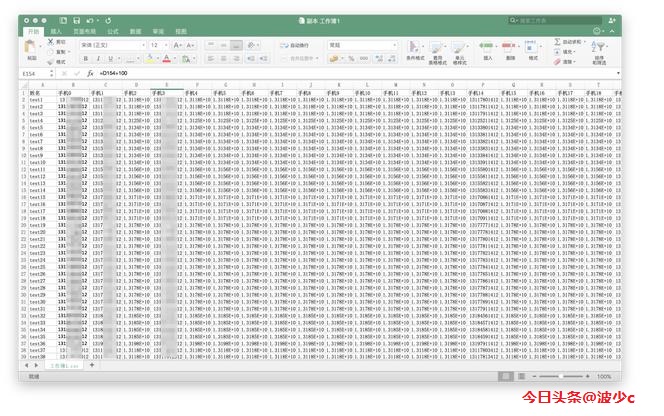Viewport: 664px width, 416px height.
Task: Toggle Italic formatting
Action: coord(98,59)
